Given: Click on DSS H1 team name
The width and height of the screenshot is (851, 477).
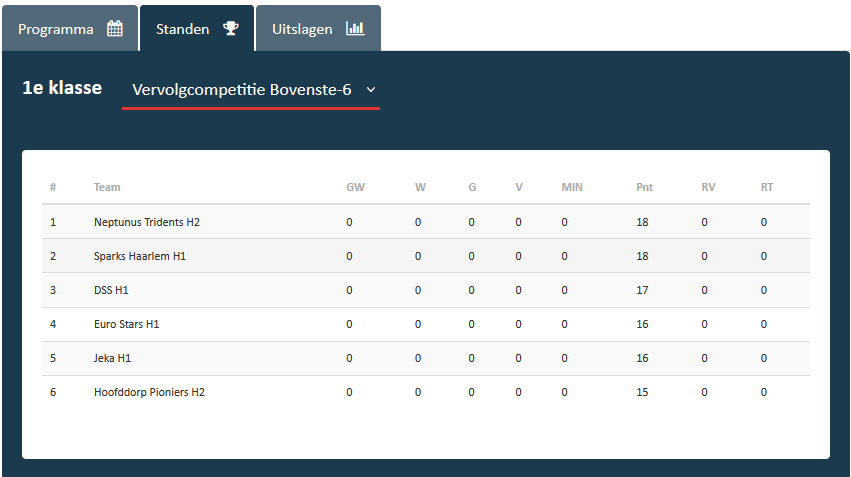Looking at the screenshot, I should coord(111,290).
